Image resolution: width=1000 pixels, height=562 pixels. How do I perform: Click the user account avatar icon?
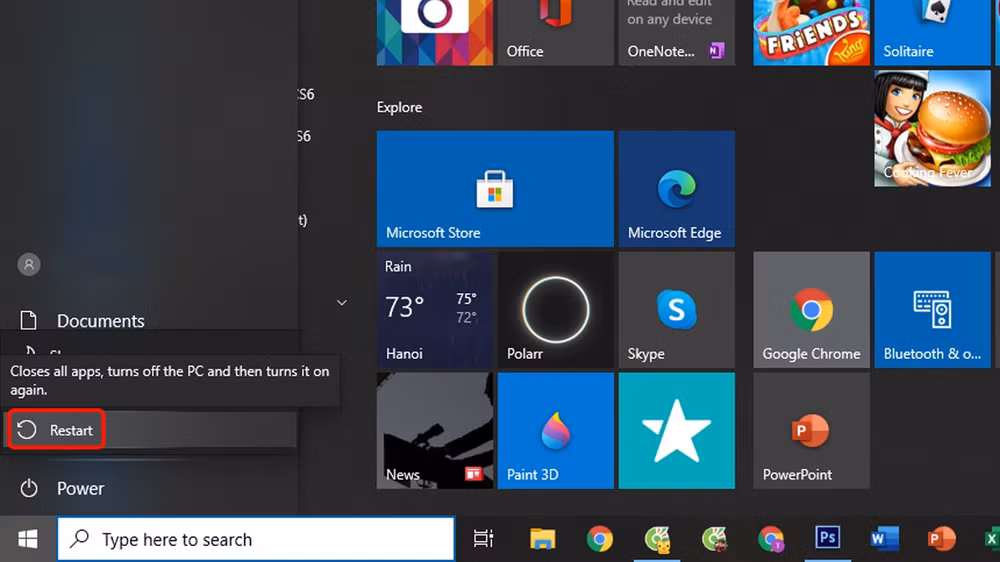(29, 264)
